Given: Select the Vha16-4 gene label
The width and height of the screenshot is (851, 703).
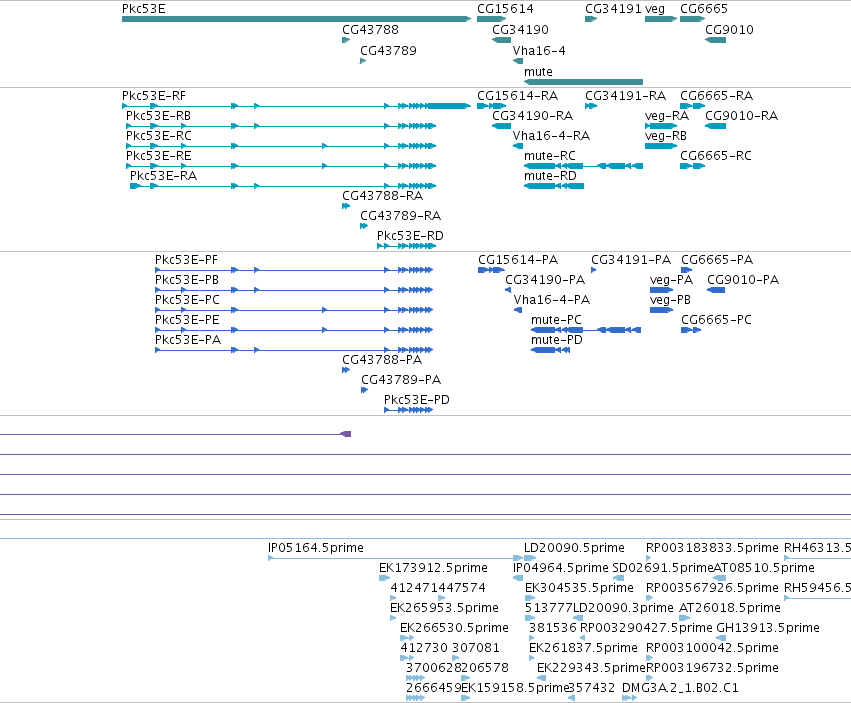Looking at the screenshot, I should (539, 51).
